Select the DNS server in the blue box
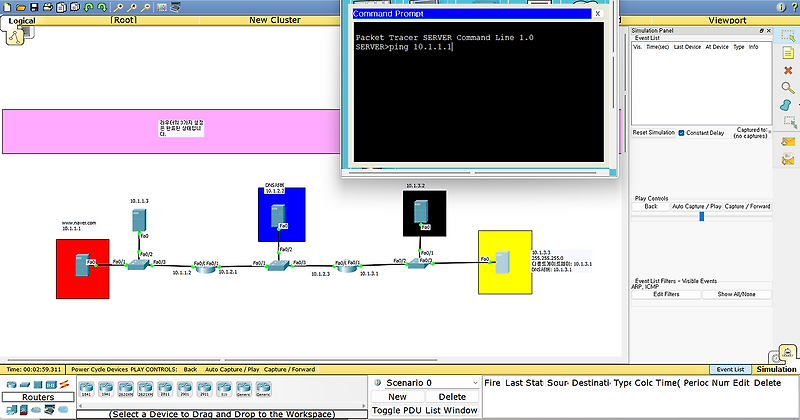This screenshot has width=800, height=420. (x=278, y=216)
